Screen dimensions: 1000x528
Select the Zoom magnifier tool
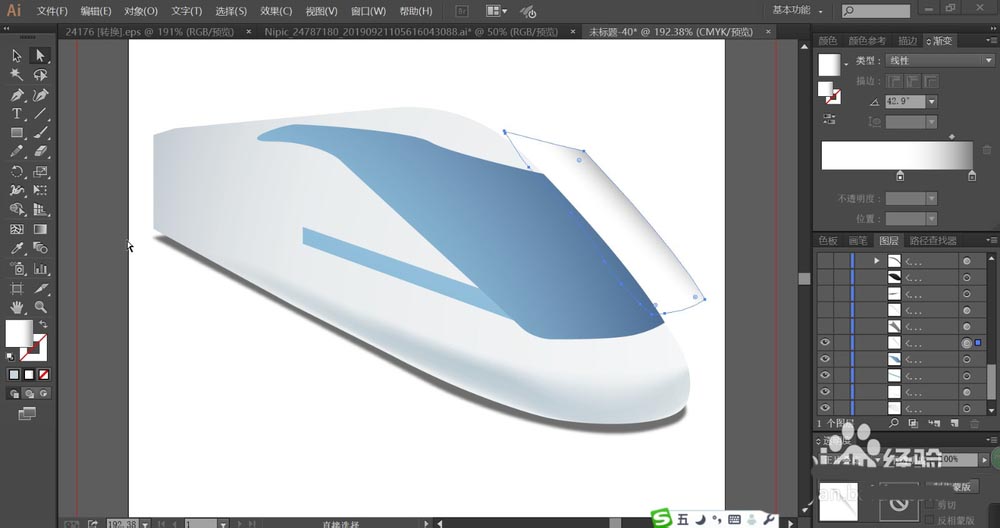pyautogui.click(x=40, y=307)
